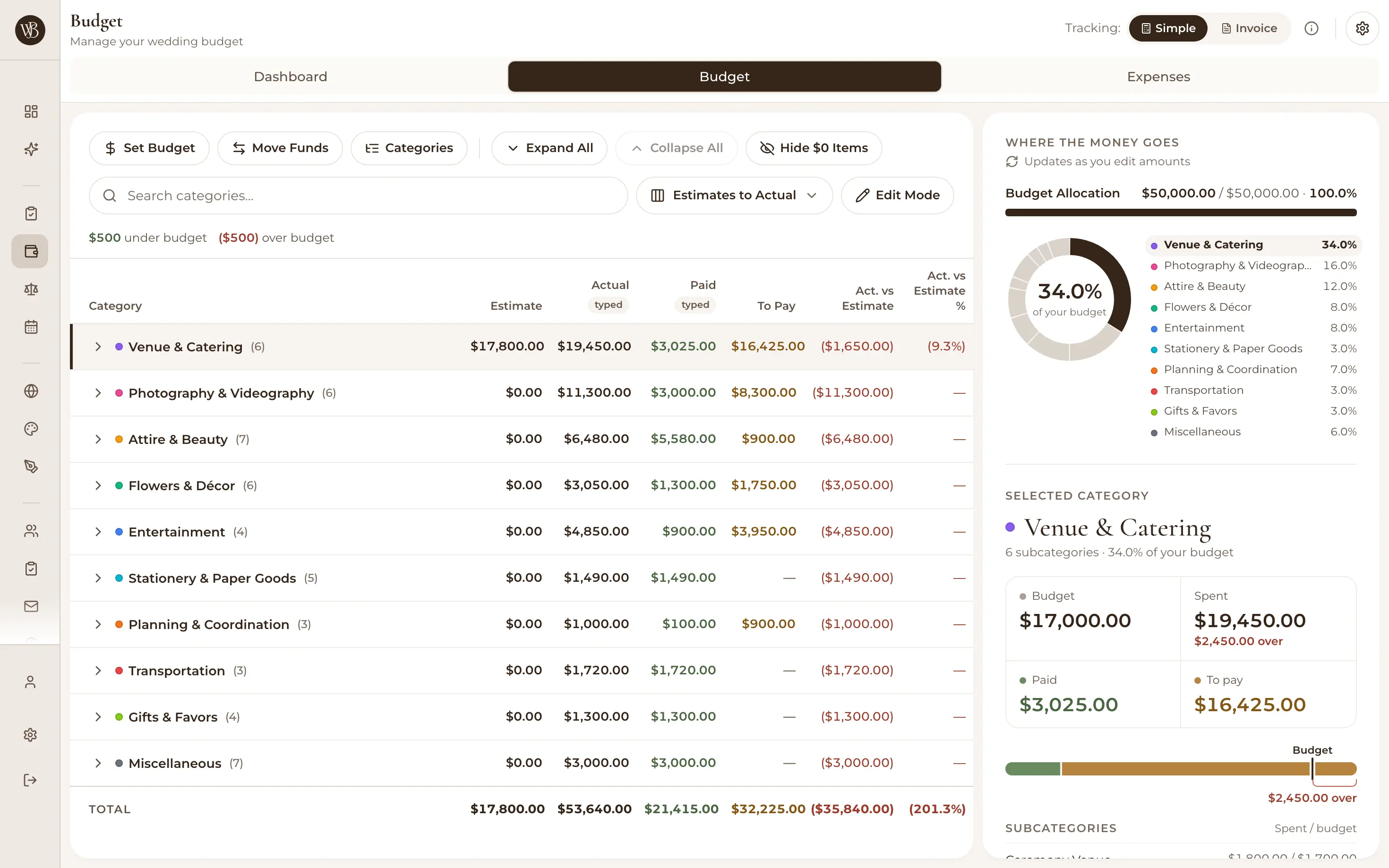Image resolution: width=1389 pixels, height=868 pixels.
Task: Click Expand All
Action: coord(549,148)
